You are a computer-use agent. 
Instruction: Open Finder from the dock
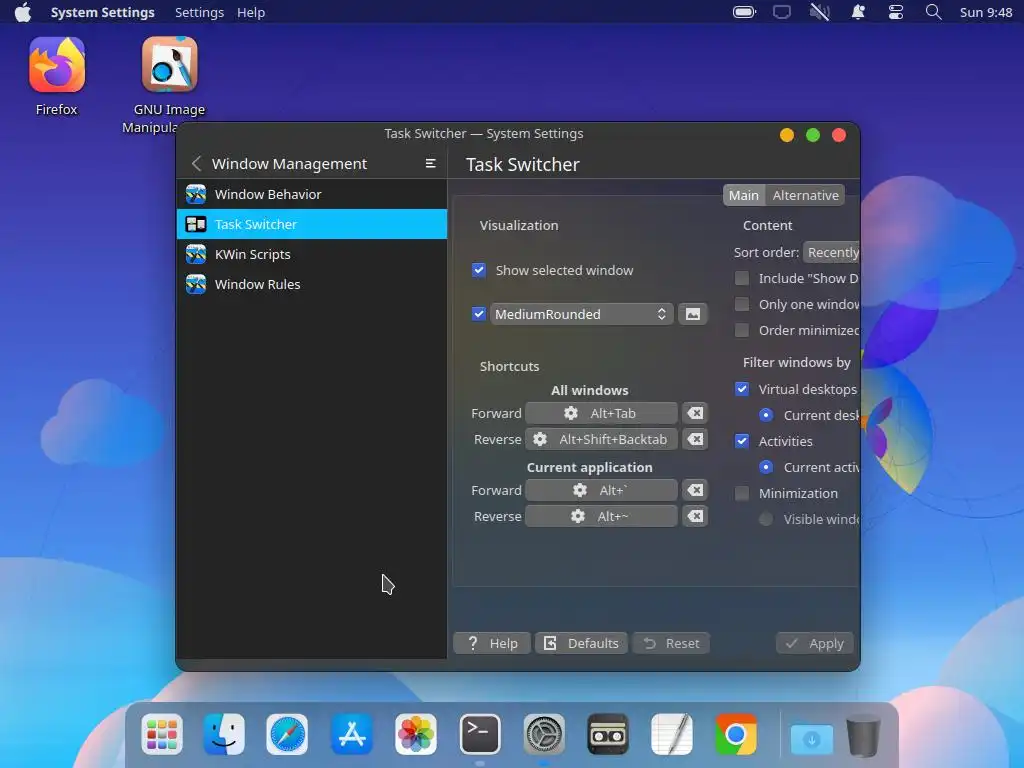point(224,734)
